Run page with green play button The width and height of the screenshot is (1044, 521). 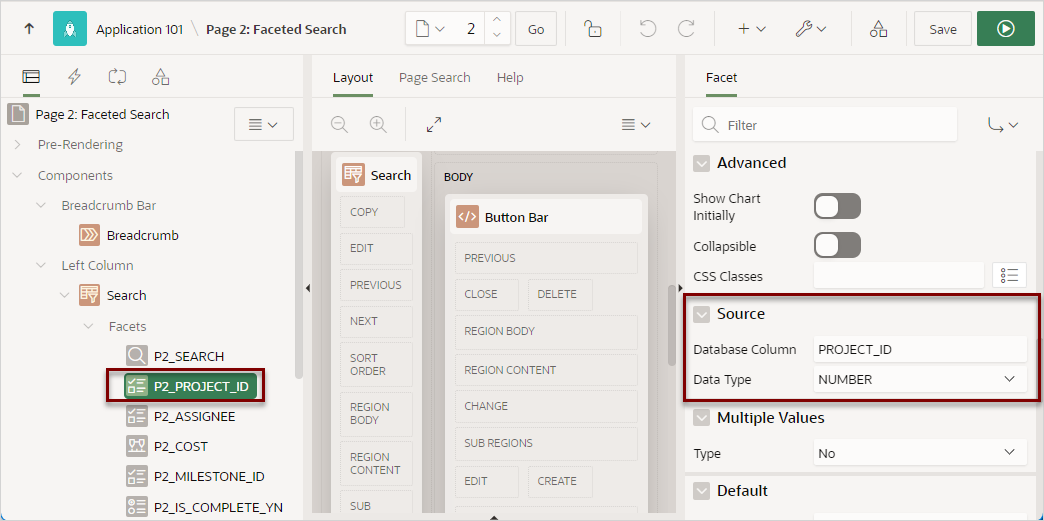(x=1005, y=29)
